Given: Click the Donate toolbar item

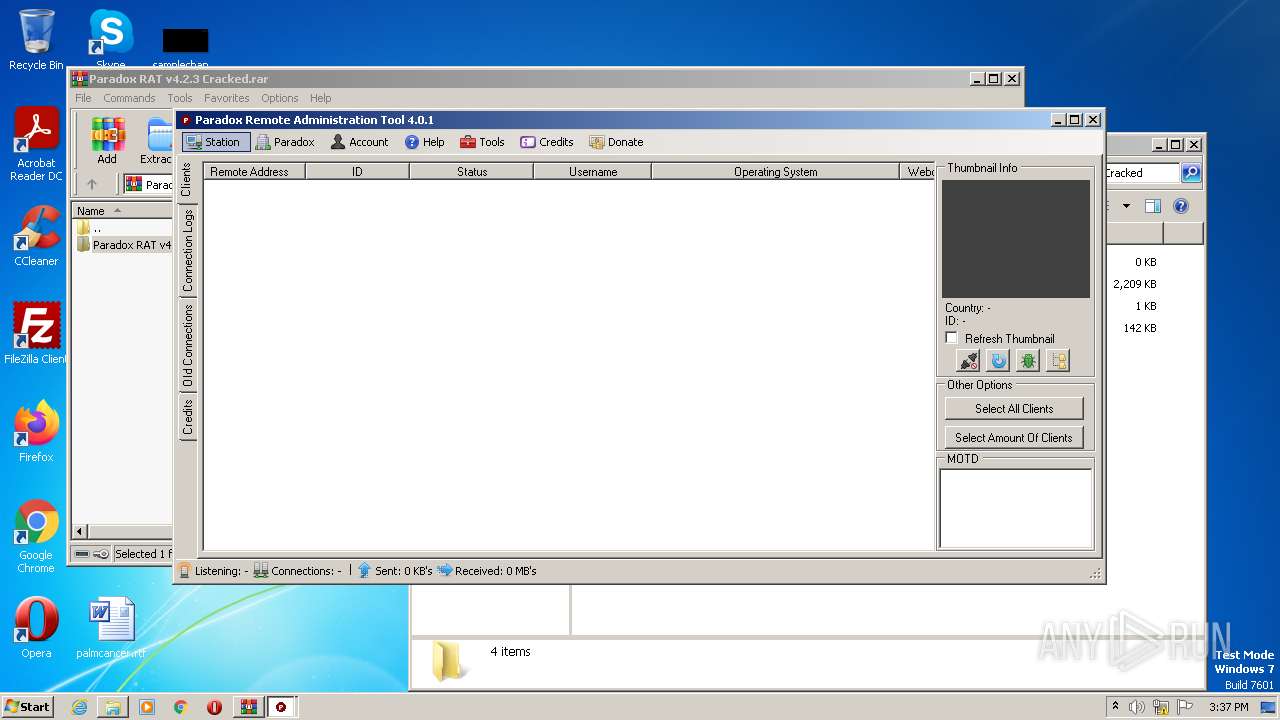Looking at the screenshot, I should pos(616,142).
